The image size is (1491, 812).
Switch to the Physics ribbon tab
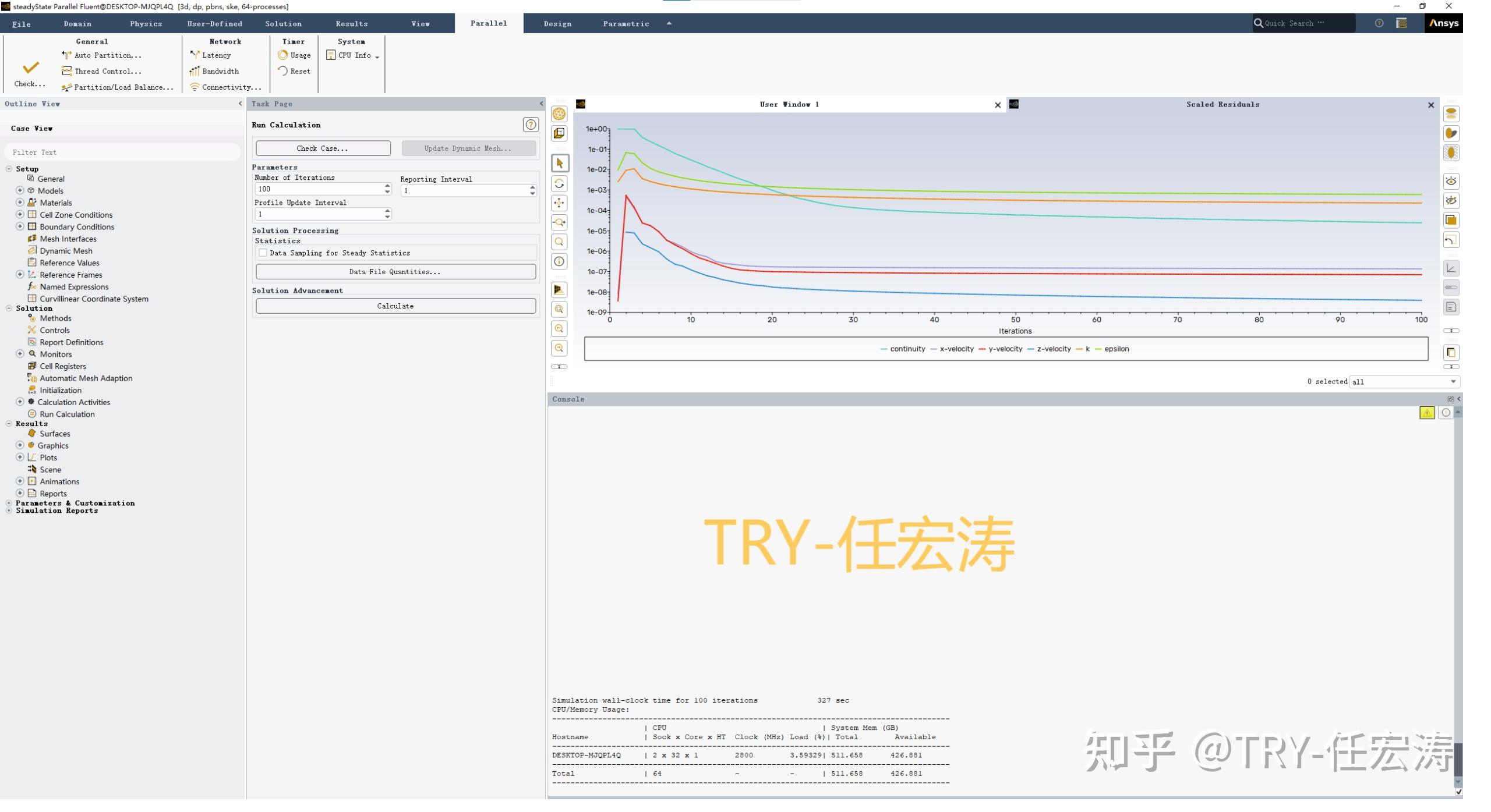(x=146, y=23)
